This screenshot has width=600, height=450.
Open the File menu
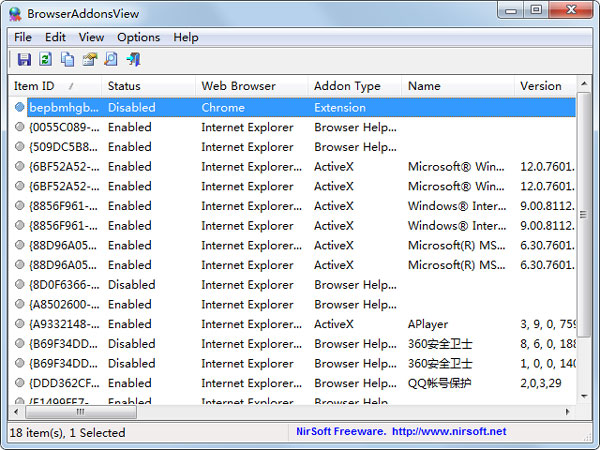click(x=23, y=38)
